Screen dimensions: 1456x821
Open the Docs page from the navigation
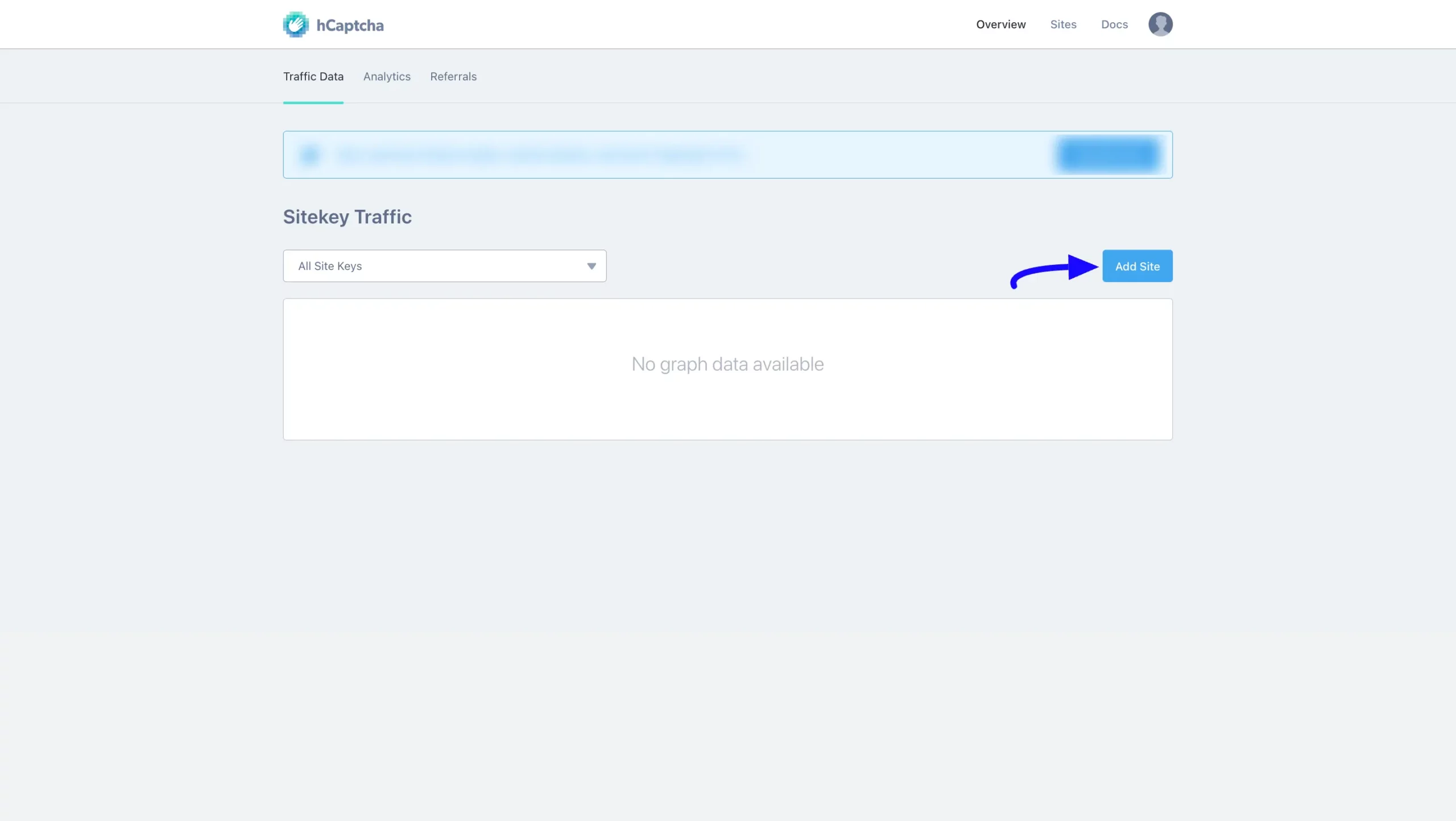point(1114,24)
